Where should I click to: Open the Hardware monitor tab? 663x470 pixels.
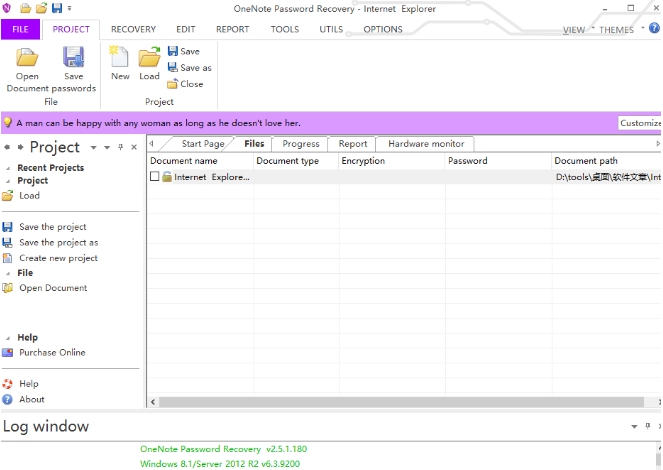[426, 144]
